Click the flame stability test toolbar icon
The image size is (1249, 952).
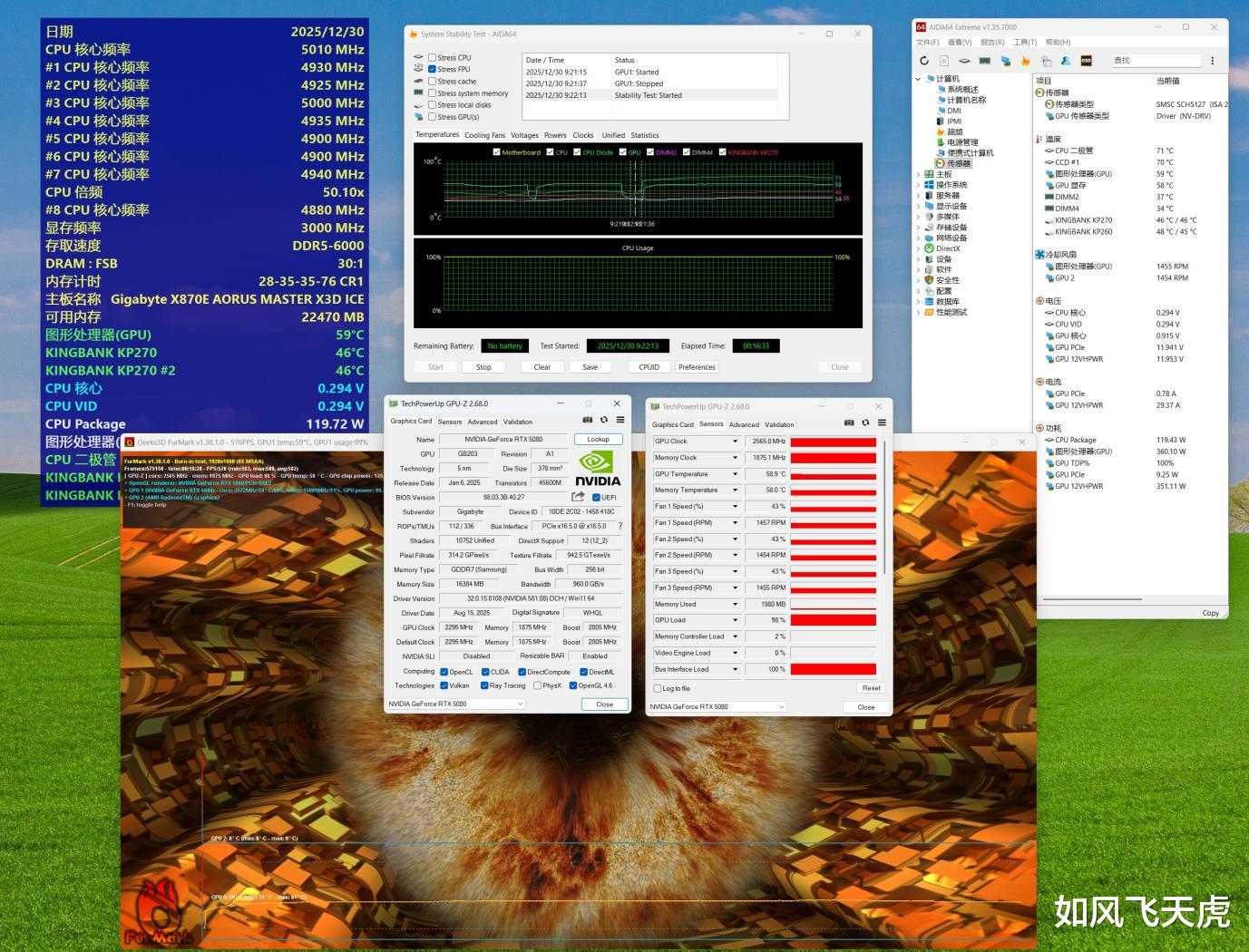[1025, 61]
